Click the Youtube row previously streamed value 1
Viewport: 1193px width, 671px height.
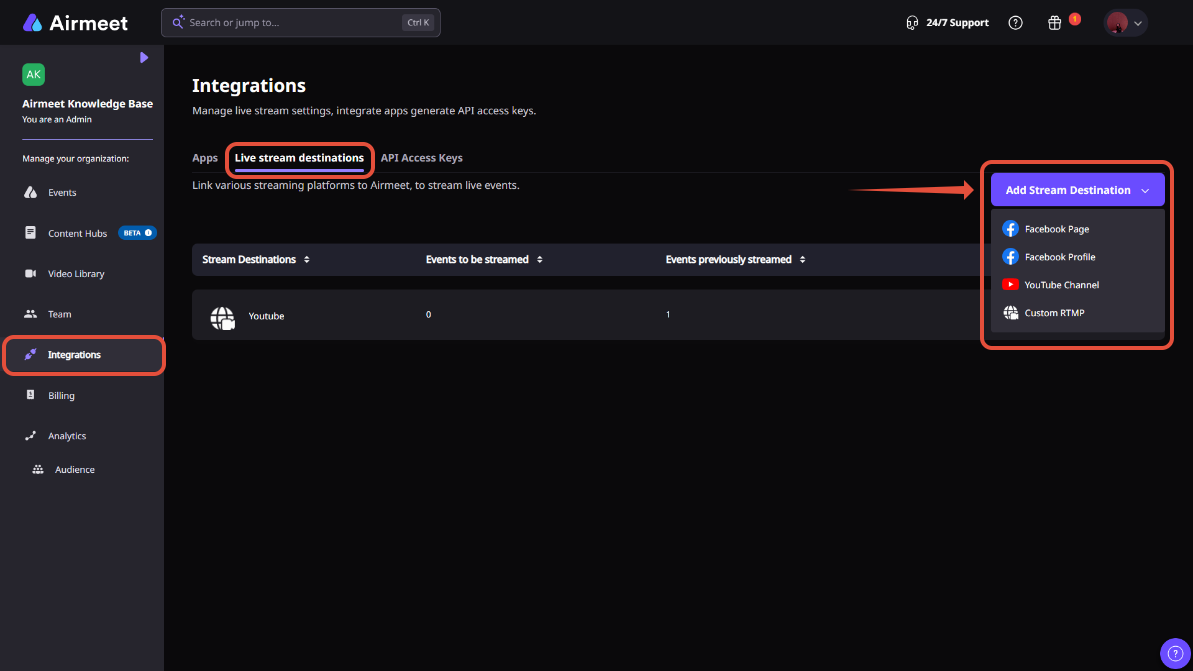coord(668,314)
